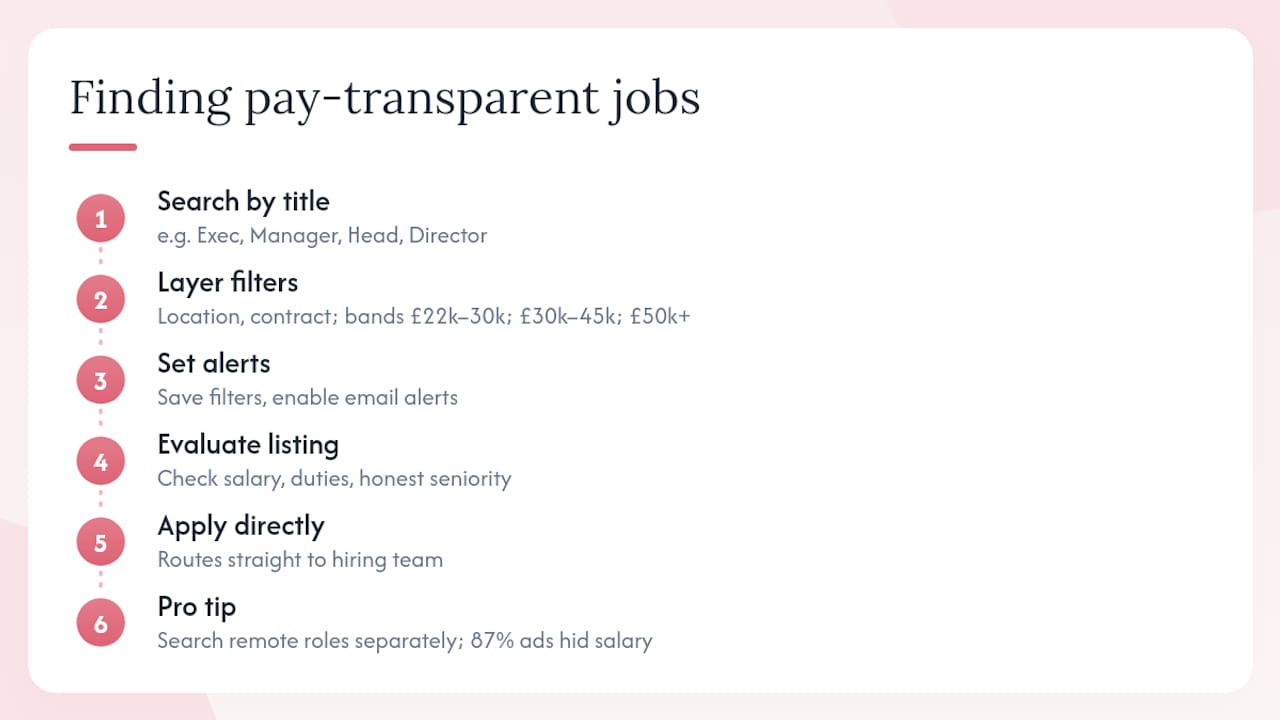The height and width of the screenshot is (720, 1280).
Task: Click 'Save filters, enable email alerts' text
Action: [308, 397]
